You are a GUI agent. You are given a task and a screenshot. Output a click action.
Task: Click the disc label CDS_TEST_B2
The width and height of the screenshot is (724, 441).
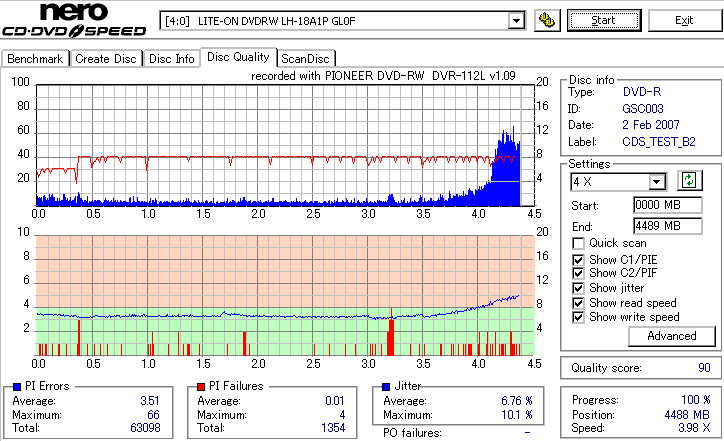point(658,142)
